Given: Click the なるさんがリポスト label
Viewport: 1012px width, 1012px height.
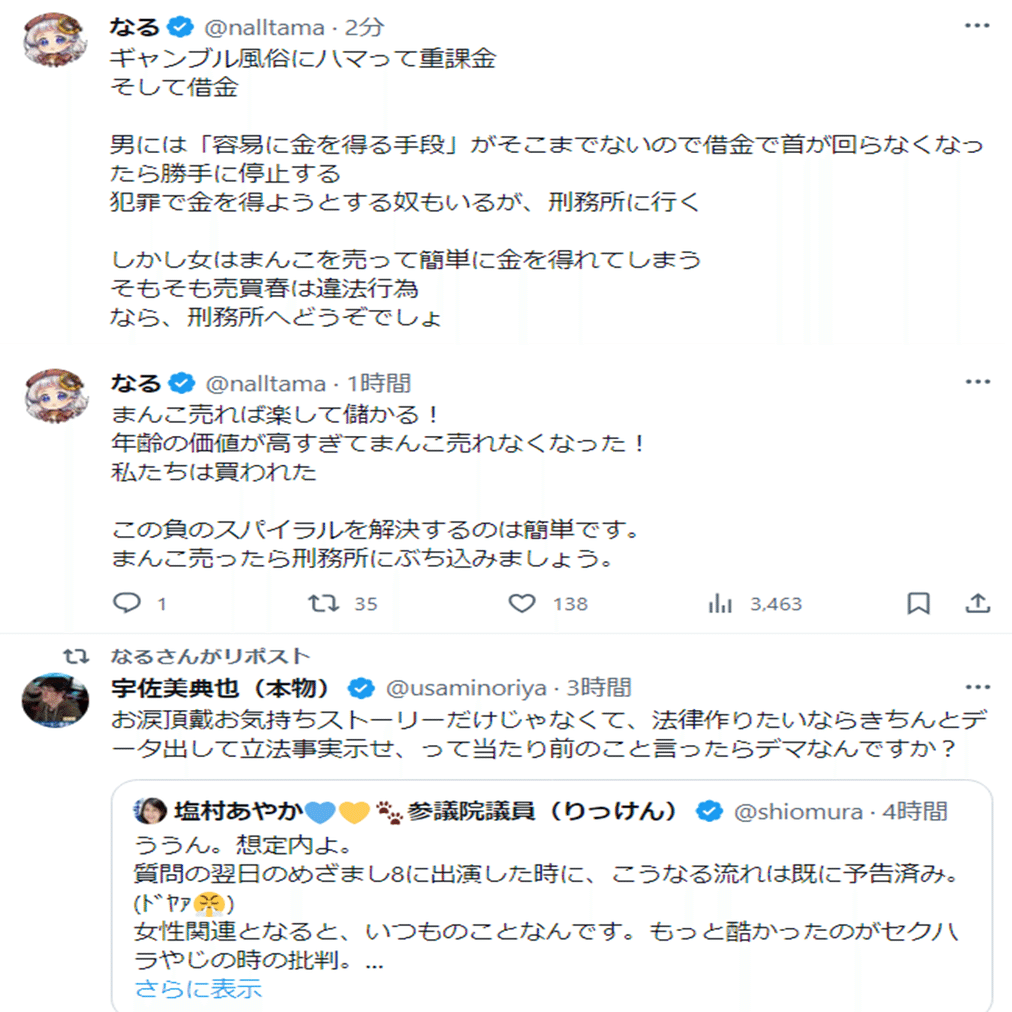Looking at the screenshot, I should [211, 656].
